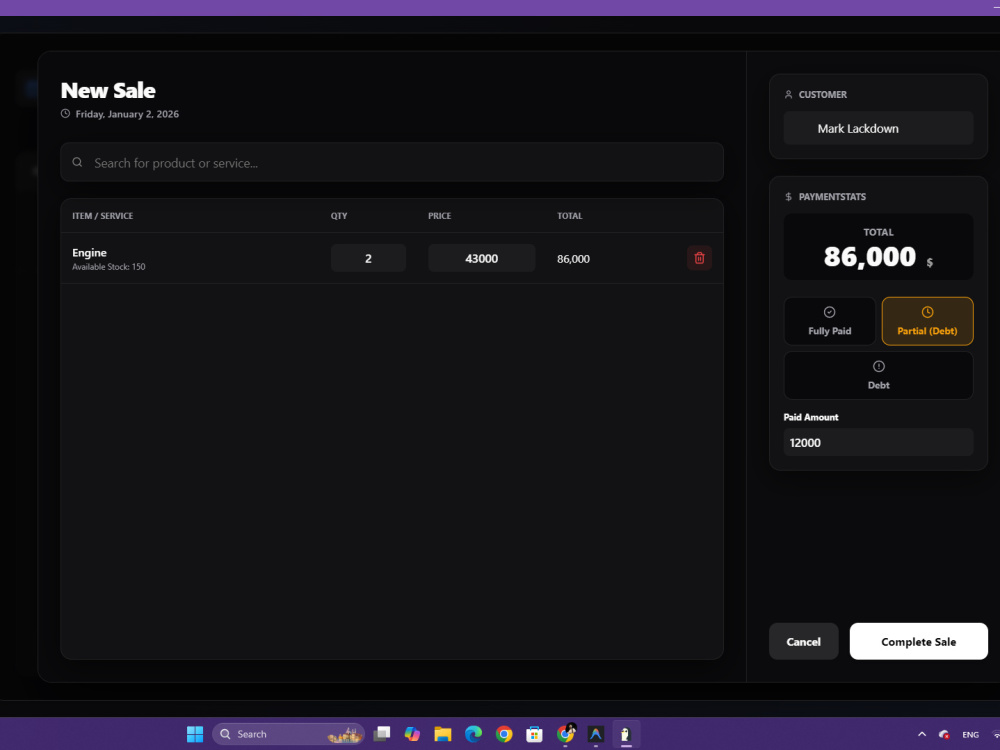
Task: Focus the product or service search box
Action: click(x=392, y=163)
